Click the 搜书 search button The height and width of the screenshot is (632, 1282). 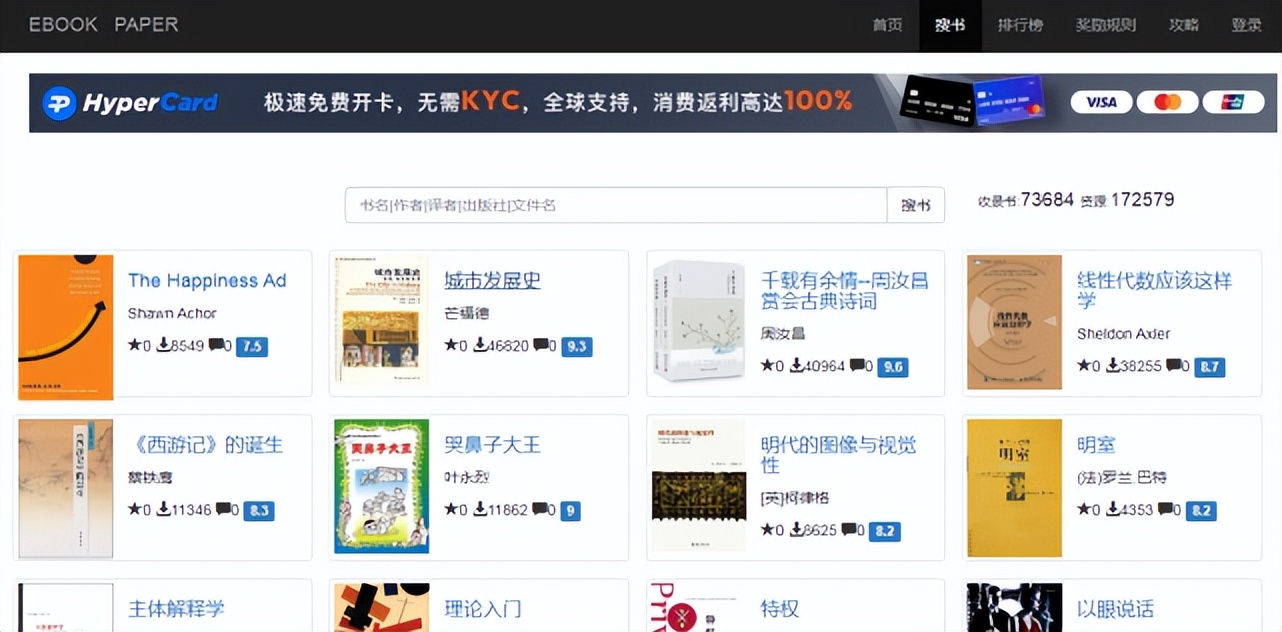tap(916, 205)
